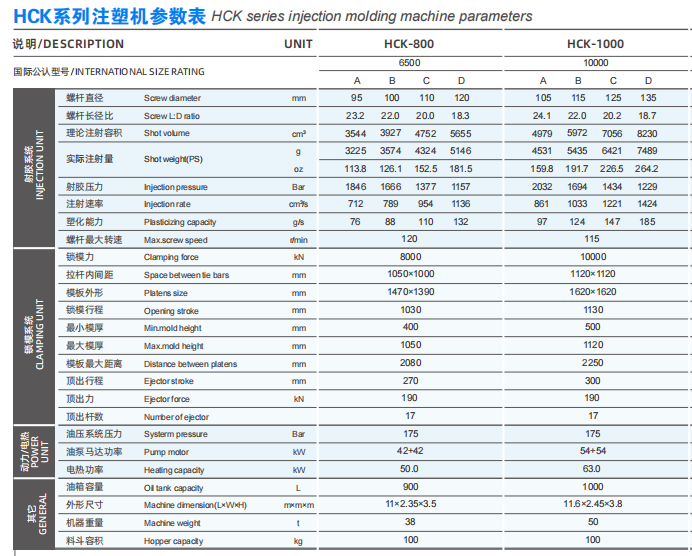Click the Injection rate label

tap(167, 204)
